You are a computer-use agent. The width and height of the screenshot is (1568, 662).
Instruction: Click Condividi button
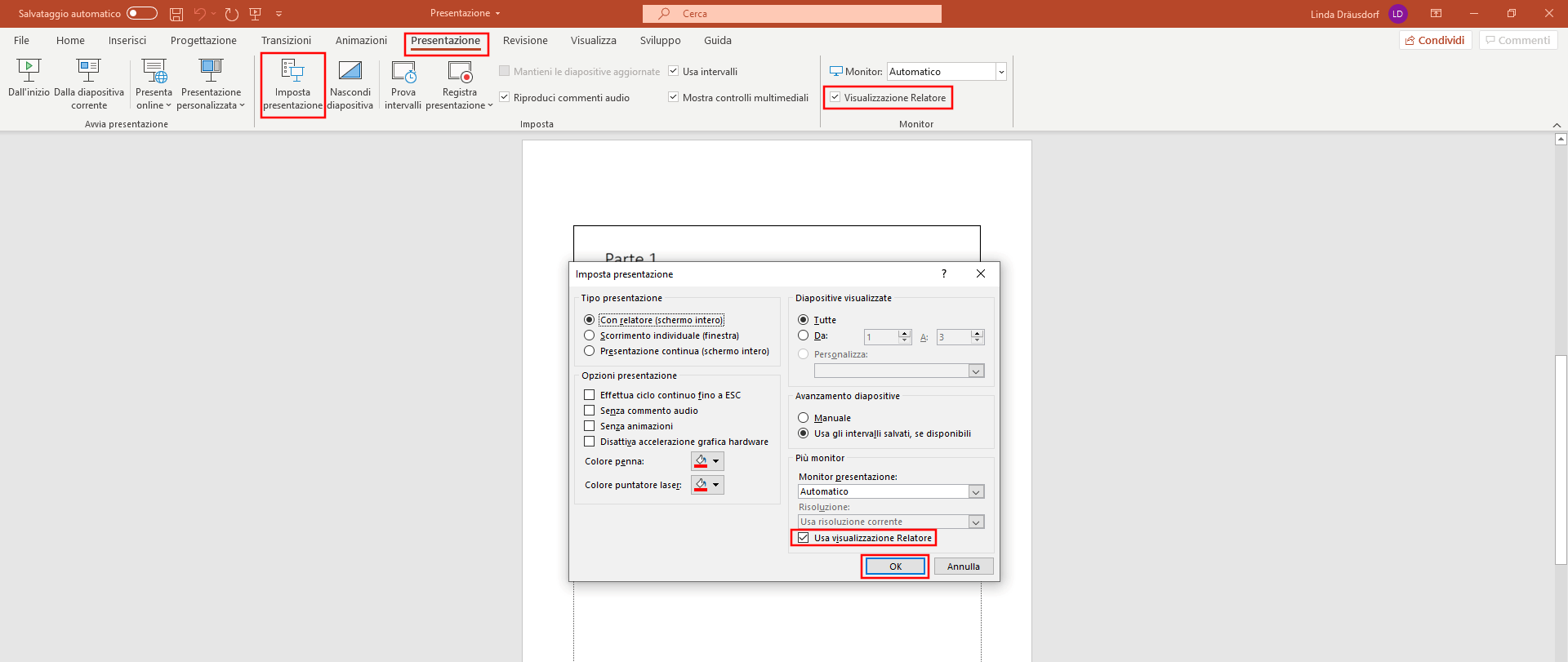tap(1435, 40)
